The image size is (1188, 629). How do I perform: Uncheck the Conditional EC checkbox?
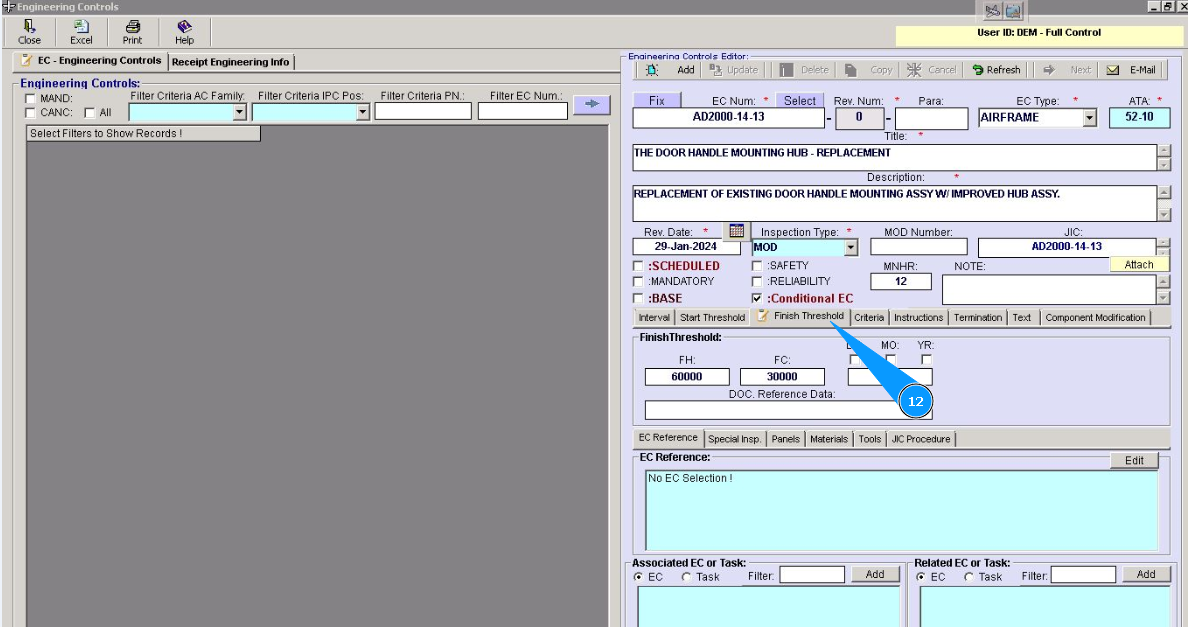click(757, 298)
